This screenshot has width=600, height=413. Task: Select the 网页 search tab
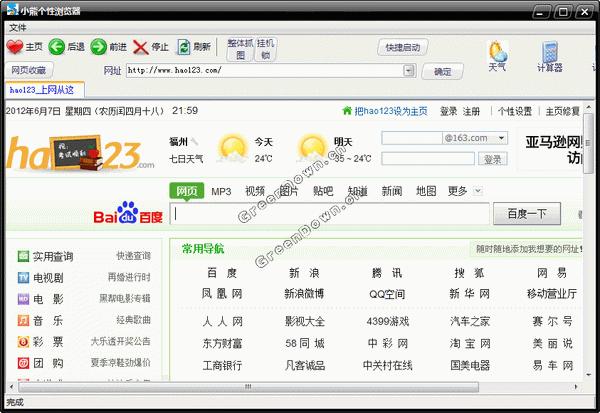tap(187, 191)
